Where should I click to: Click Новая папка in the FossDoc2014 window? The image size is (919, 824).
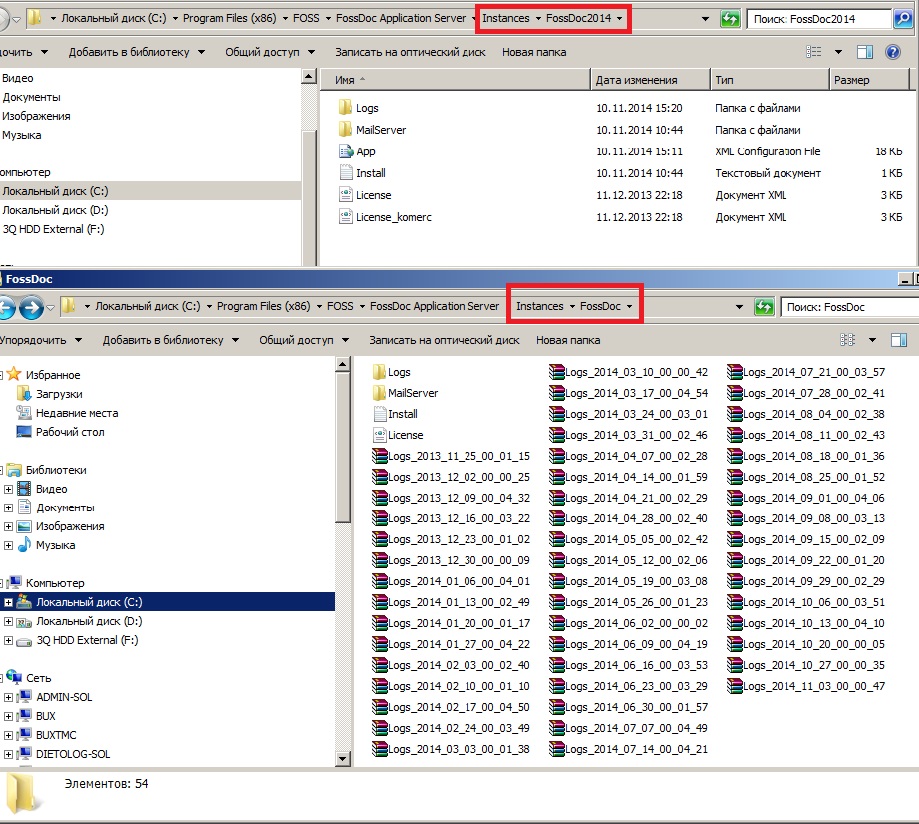tap(534, 52)
